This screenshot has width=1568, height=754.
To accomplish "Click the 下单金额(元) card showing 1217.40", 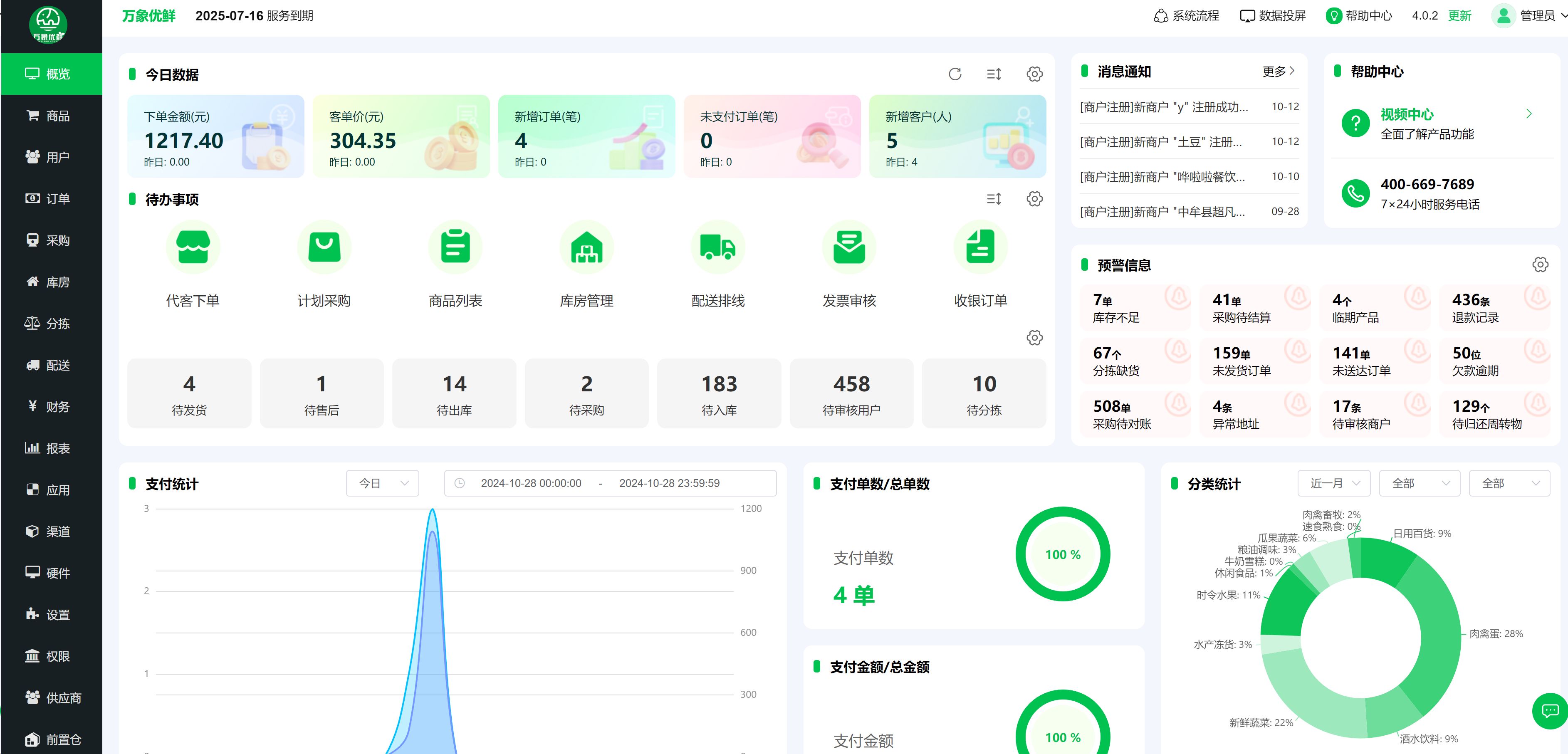I will (x=215, y=136).
